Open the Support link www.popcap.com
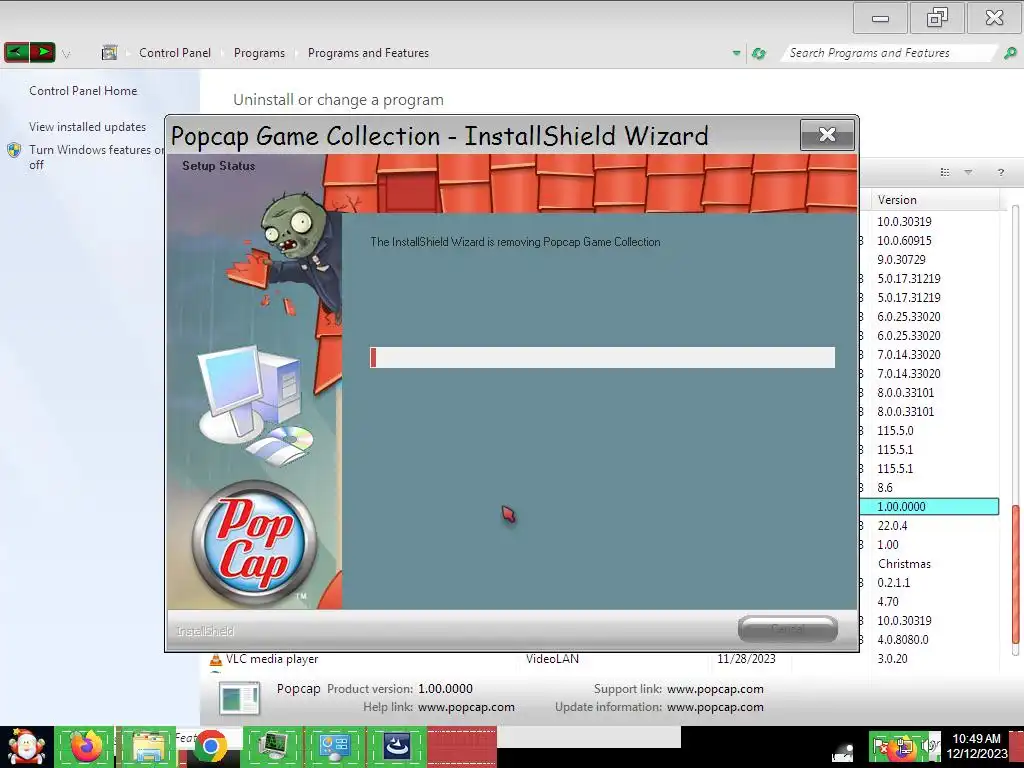 click(x=715, y=689)
